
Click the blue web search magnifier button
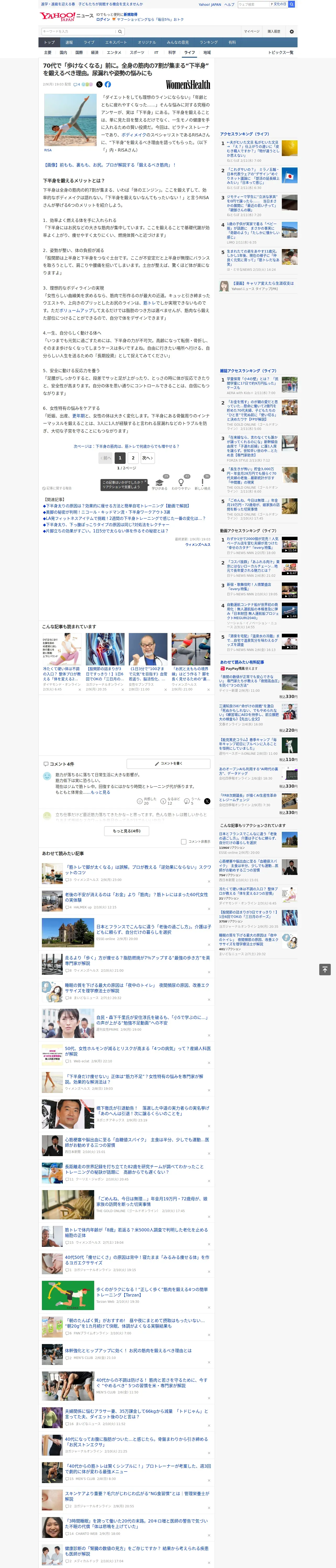point(292,4)
